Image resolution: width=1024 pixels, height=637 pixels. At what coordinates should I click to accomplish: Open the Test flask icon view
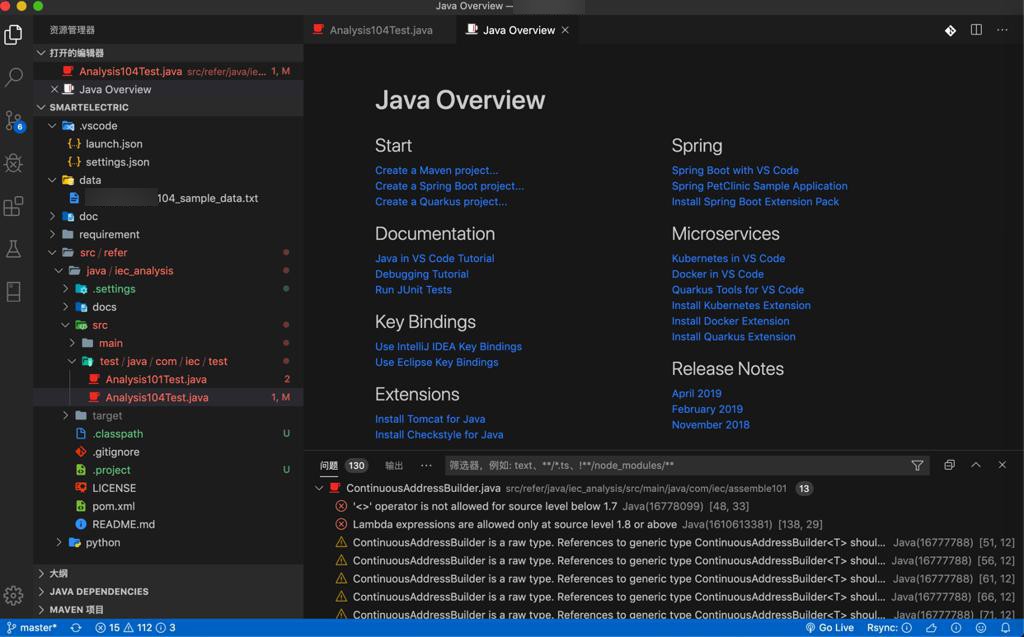pos(14,250)
